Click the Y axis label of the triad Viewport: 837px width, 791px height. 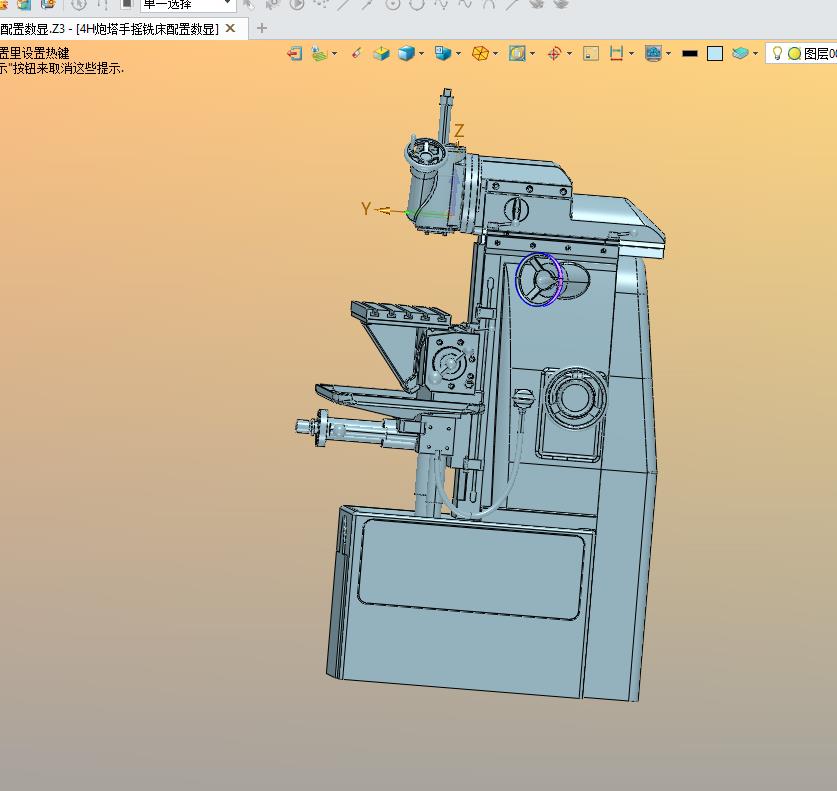366,208
